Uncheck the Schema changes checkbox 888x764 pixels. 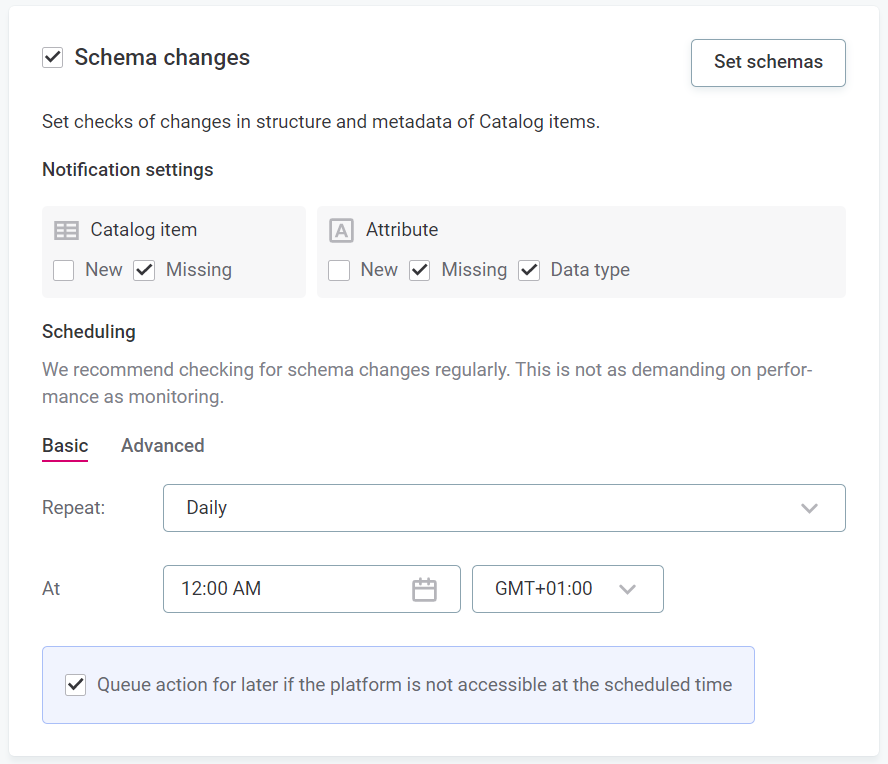[53, 58]
